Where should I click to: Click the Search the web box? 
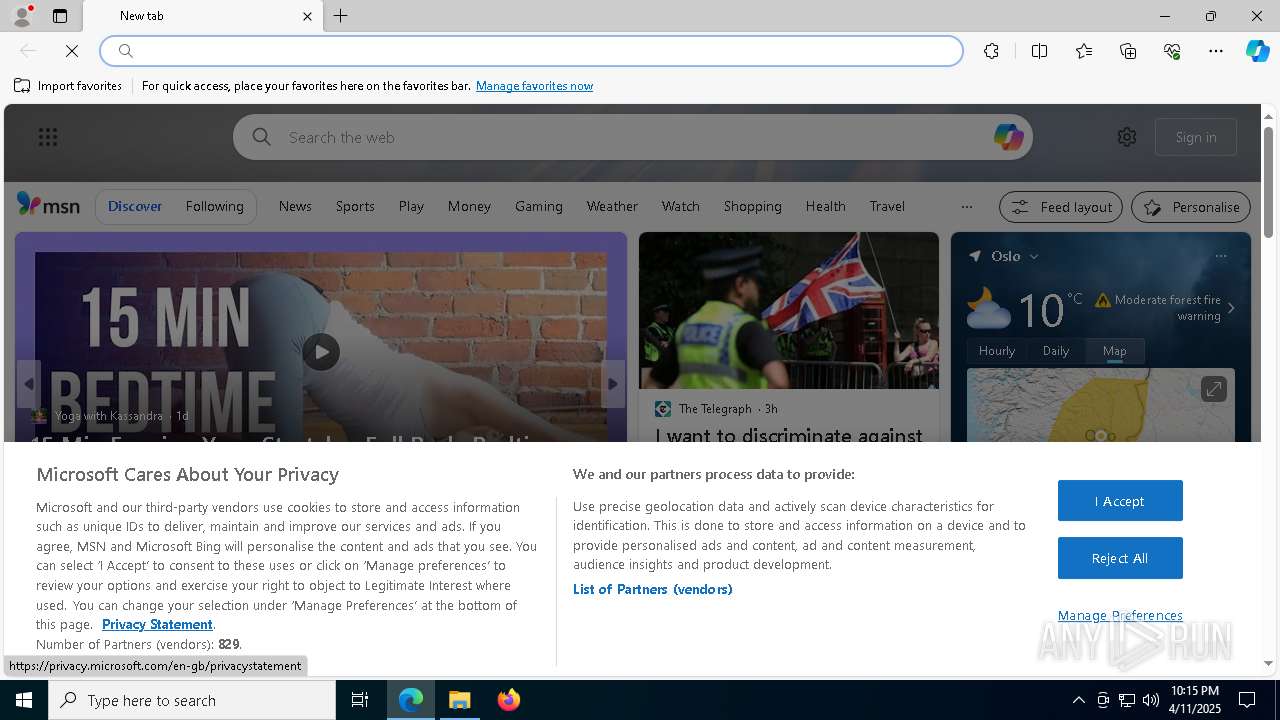coord(633,137)
